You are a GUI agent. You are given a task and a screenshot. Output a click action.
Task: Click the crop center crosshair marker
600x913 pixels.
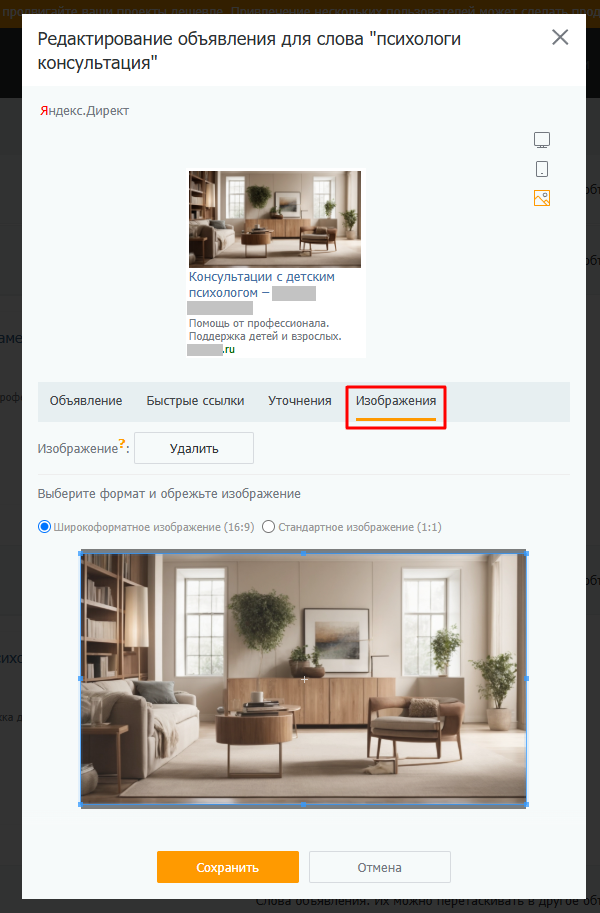(304, 679)
